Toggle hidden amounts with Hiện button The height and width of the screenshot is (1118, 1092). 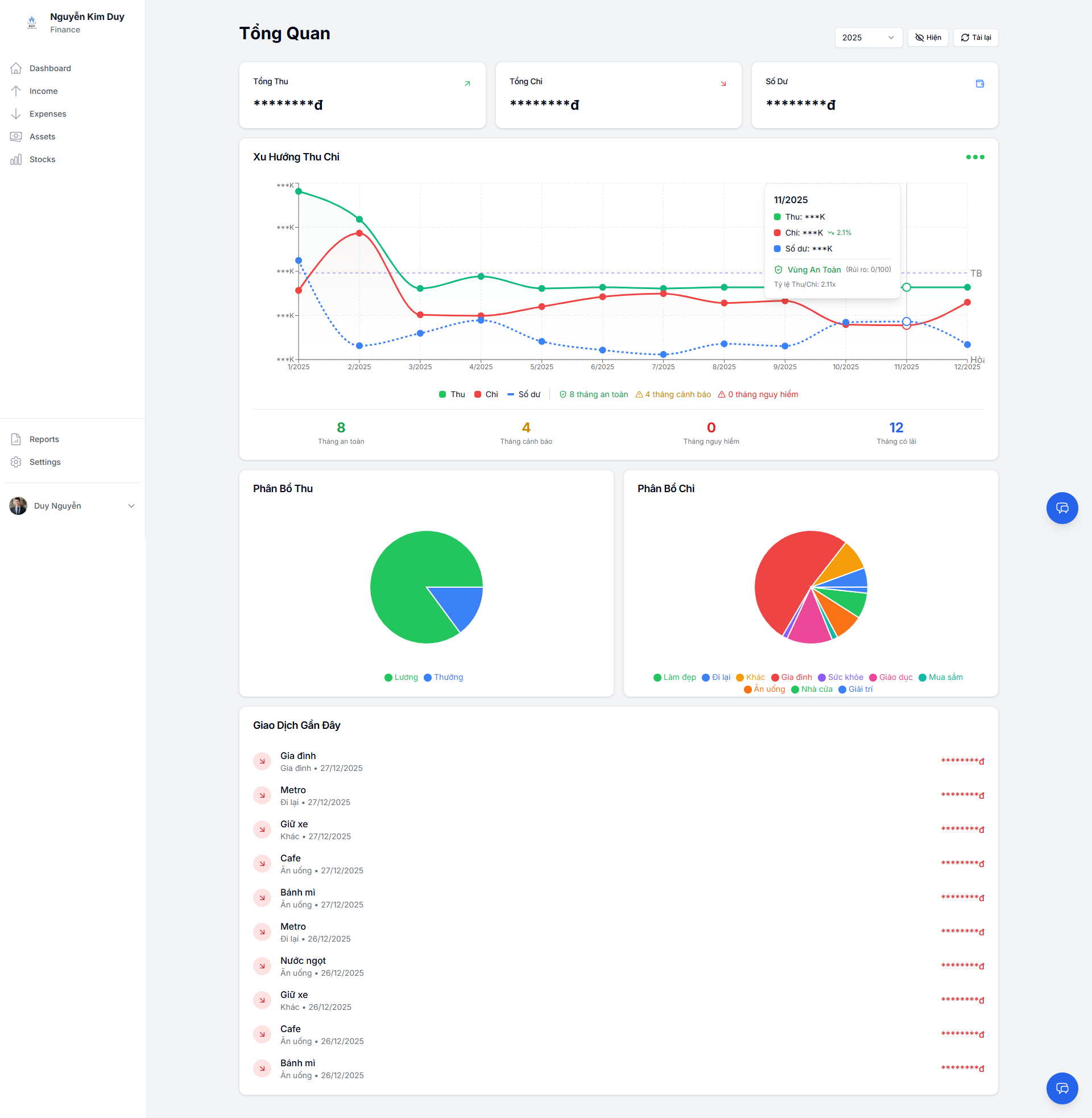928,38
